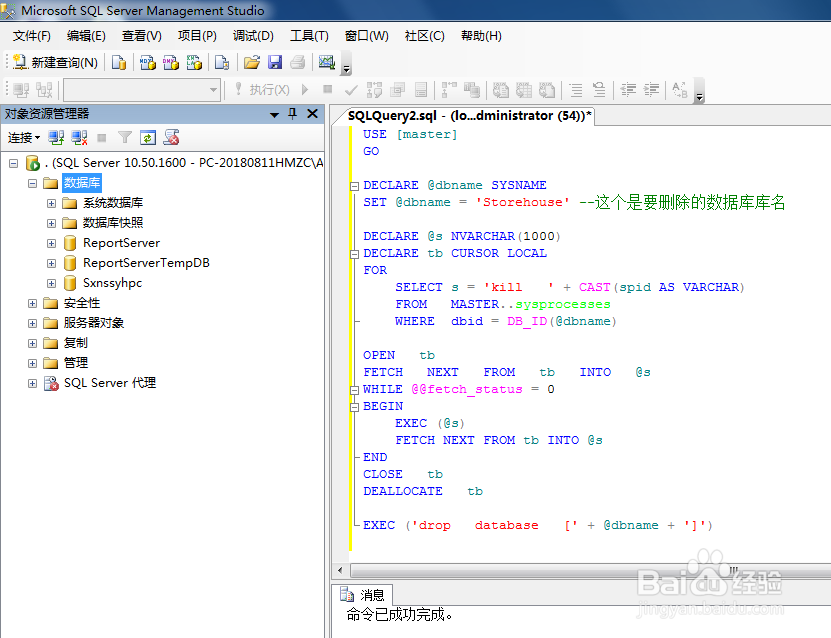Click the Save file icon
Screen dimensions: 831x638
coord(275,63)
